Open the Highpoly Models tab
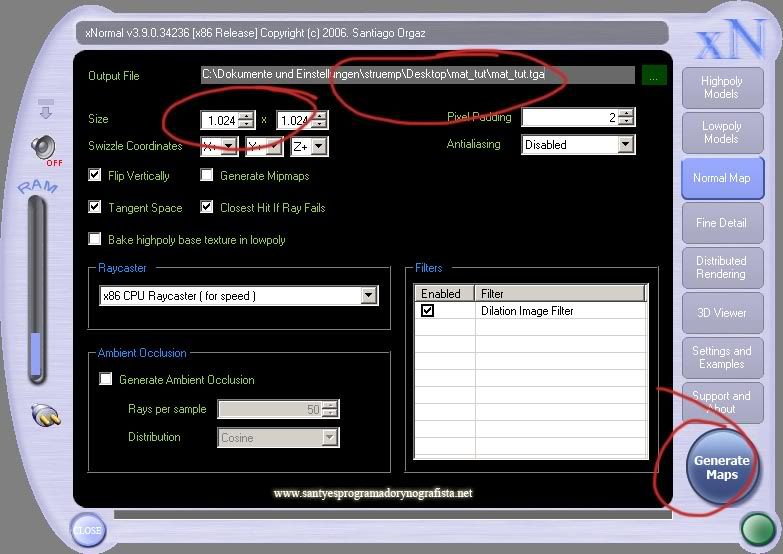 point(722,87)
